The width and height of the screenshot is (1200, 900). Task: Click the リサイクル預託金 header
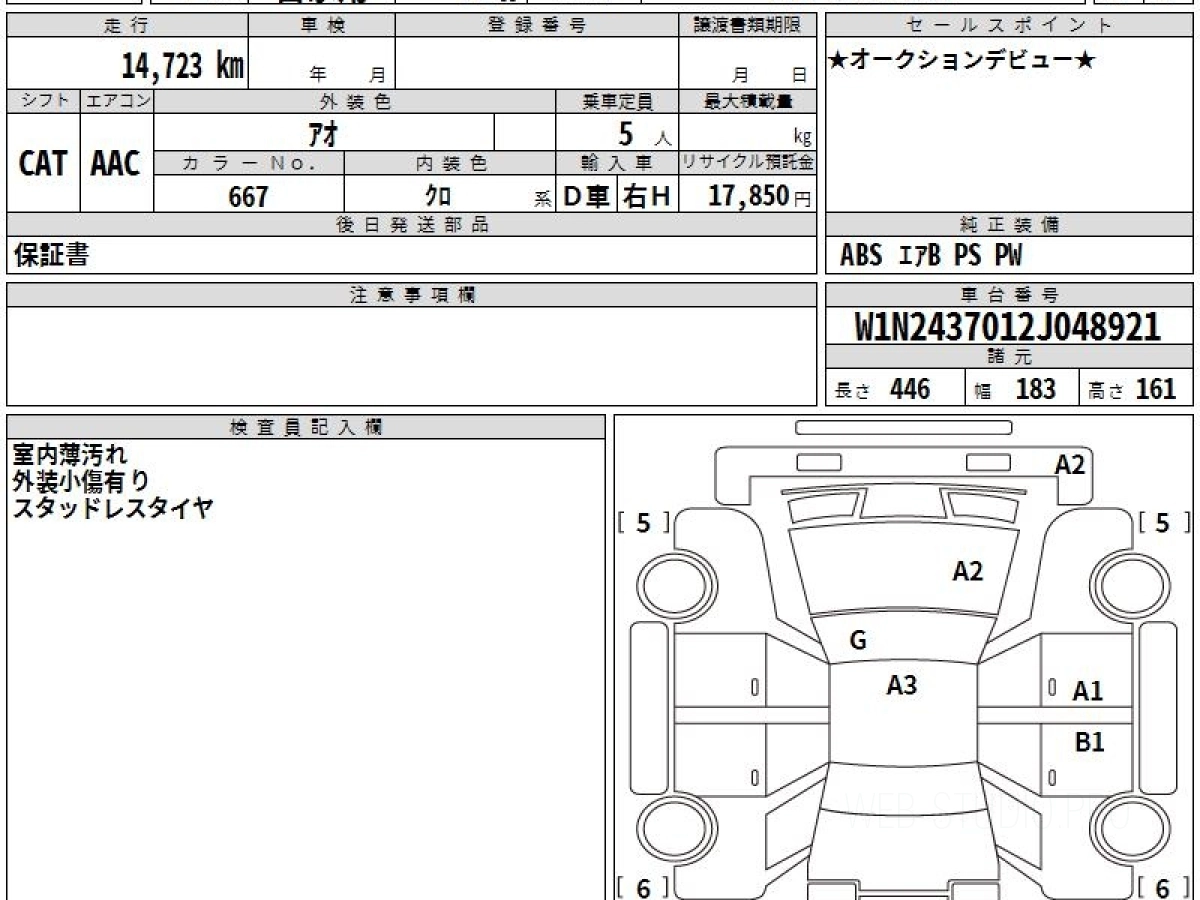click(x=747, y=163)
